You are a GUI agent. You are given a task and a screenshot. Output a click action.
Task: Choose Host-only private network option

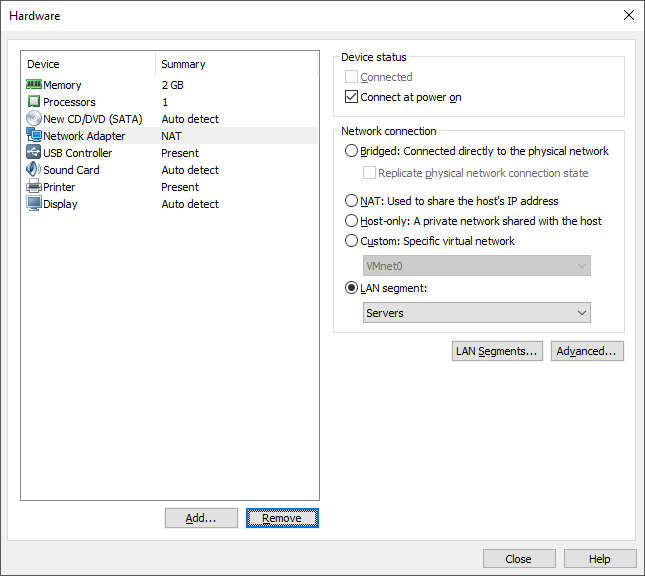(351, 221)
